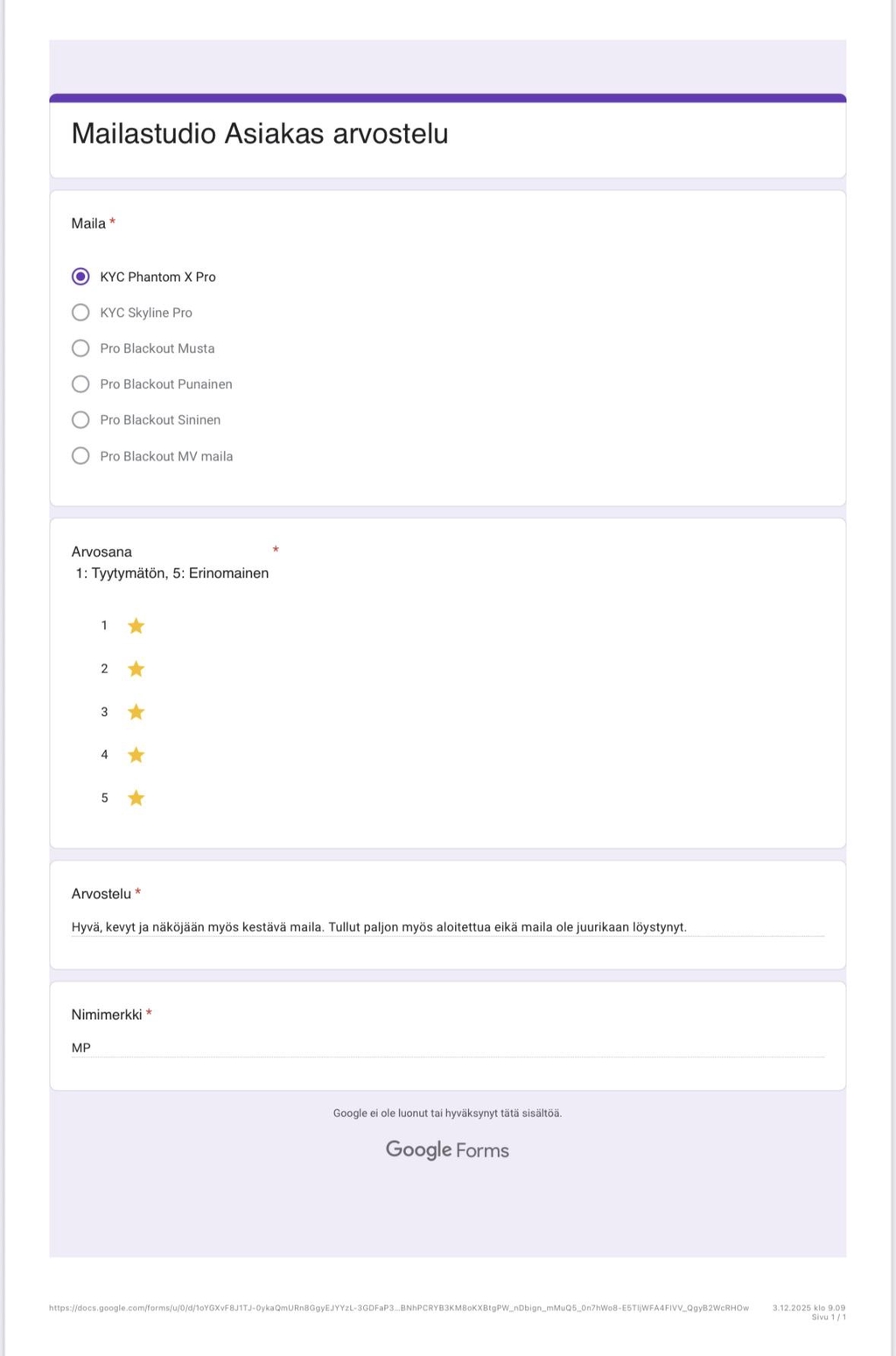
Task: Select Pro Blackout Musta radio button
Action: point(80,348)
